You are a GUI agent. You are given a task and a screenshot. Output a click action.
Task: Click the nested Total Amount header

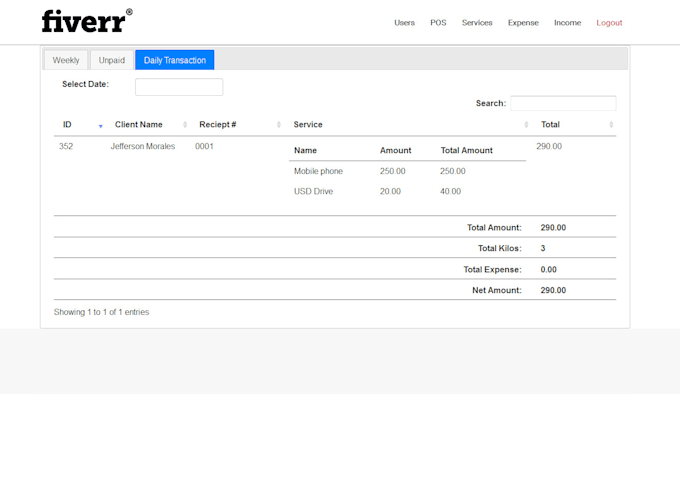point(467,150)
